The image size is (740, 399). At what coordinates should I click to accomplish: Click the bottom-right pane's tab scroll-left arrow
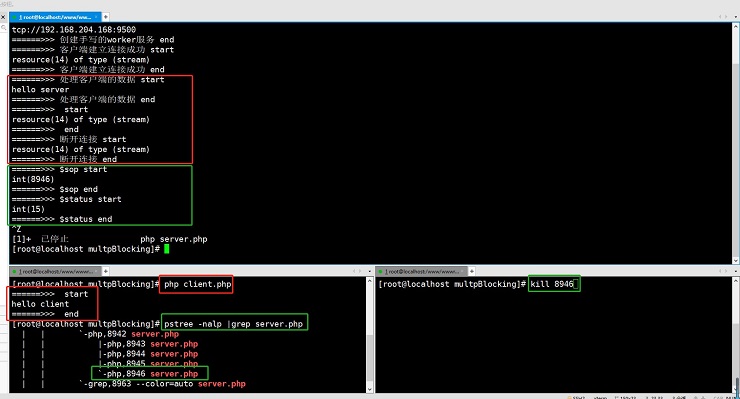[720, 272]
